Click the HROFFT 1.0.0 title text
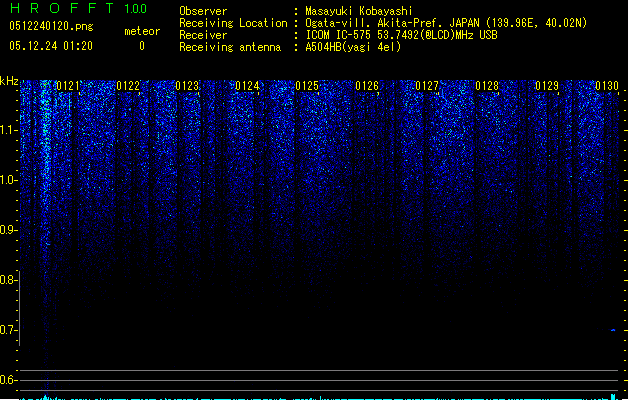Image resolution: width=629 pixels, height=400 pixels. click(78, 8)
